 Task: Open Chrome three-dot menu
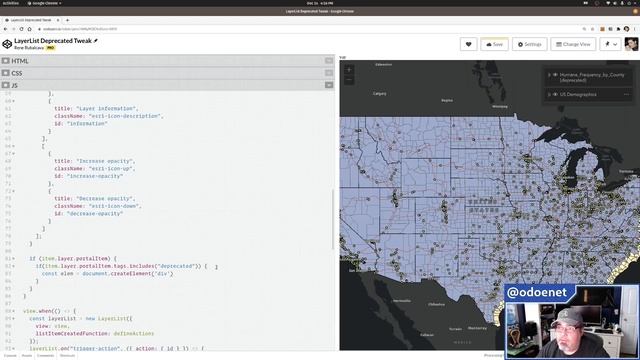[x=635, y=29]
